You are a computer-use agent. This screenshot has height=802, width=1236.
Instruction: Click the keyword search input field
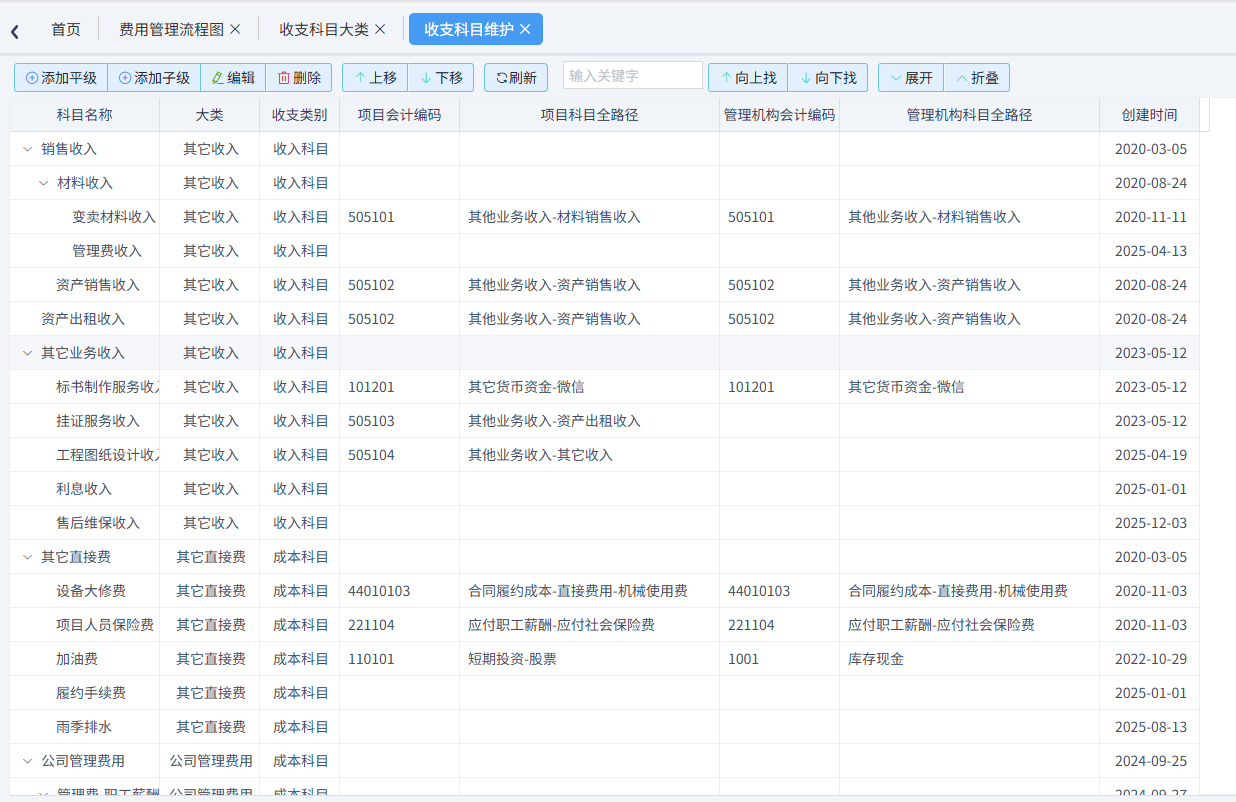pyautogui.click(x=632, y=74)
